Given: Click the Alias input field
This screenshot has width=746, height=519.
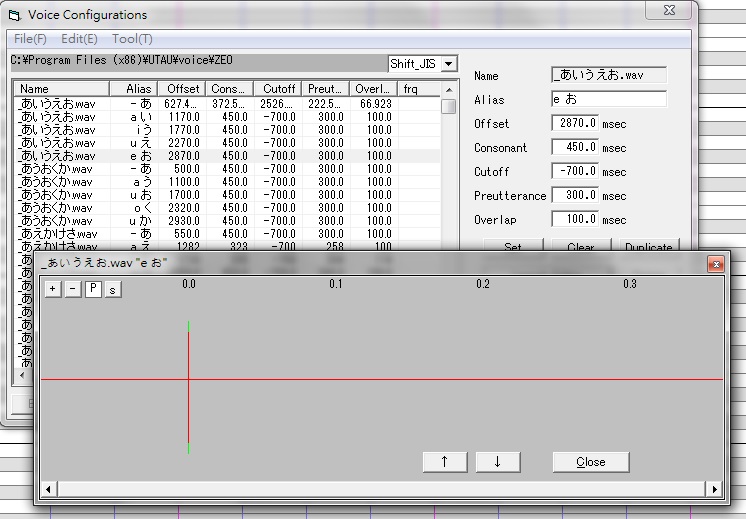Looking at the screenshot, I should 609,99.
